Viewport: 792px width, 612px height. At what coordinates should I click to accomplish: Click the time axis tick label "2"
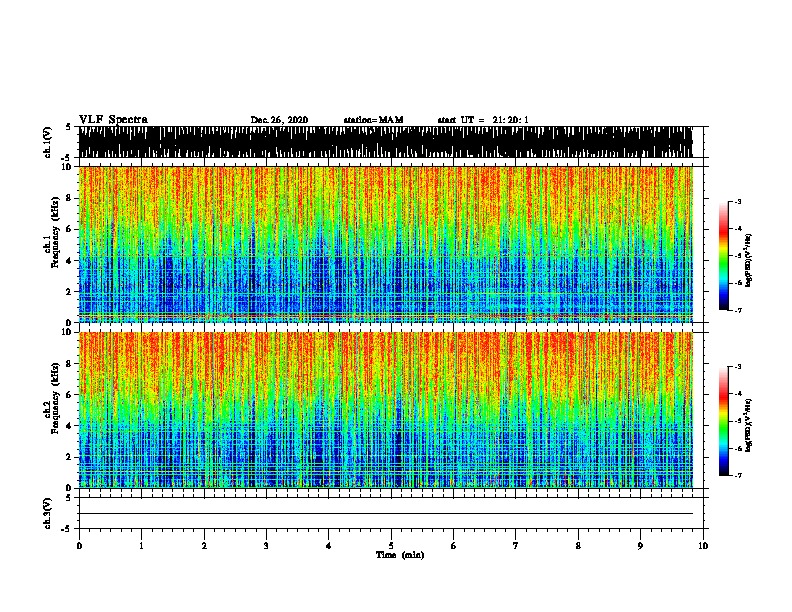tap(204, 546)
